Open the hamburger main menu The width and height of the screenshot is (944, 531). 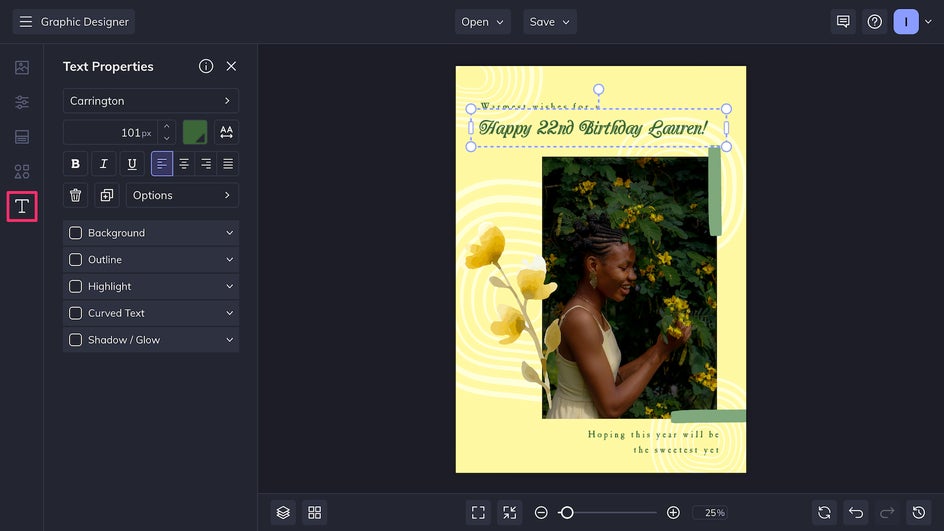(x=25, y=22)
